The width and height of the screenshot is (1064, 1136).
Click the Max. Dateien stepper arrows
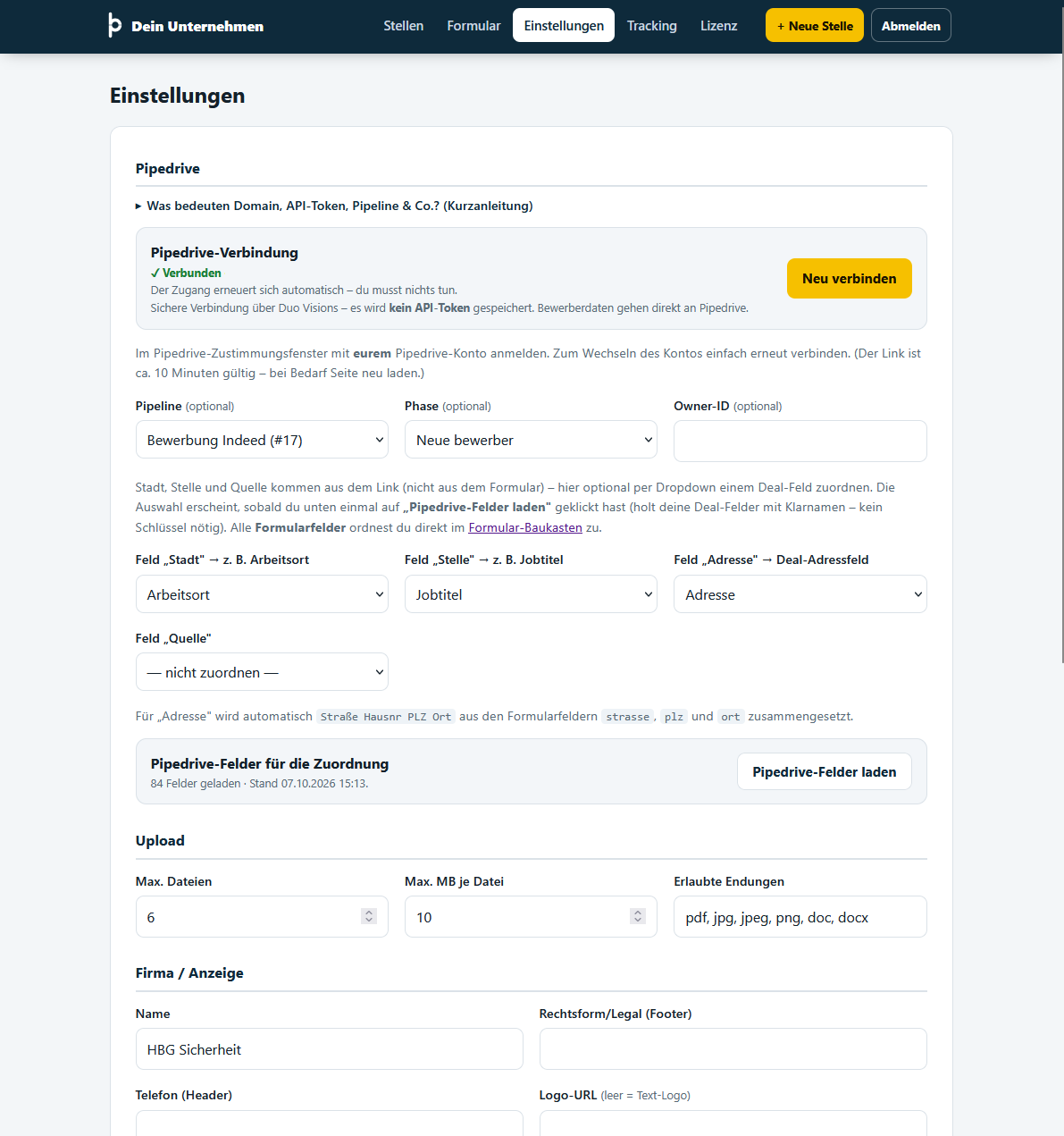click(x=369, y=917)
